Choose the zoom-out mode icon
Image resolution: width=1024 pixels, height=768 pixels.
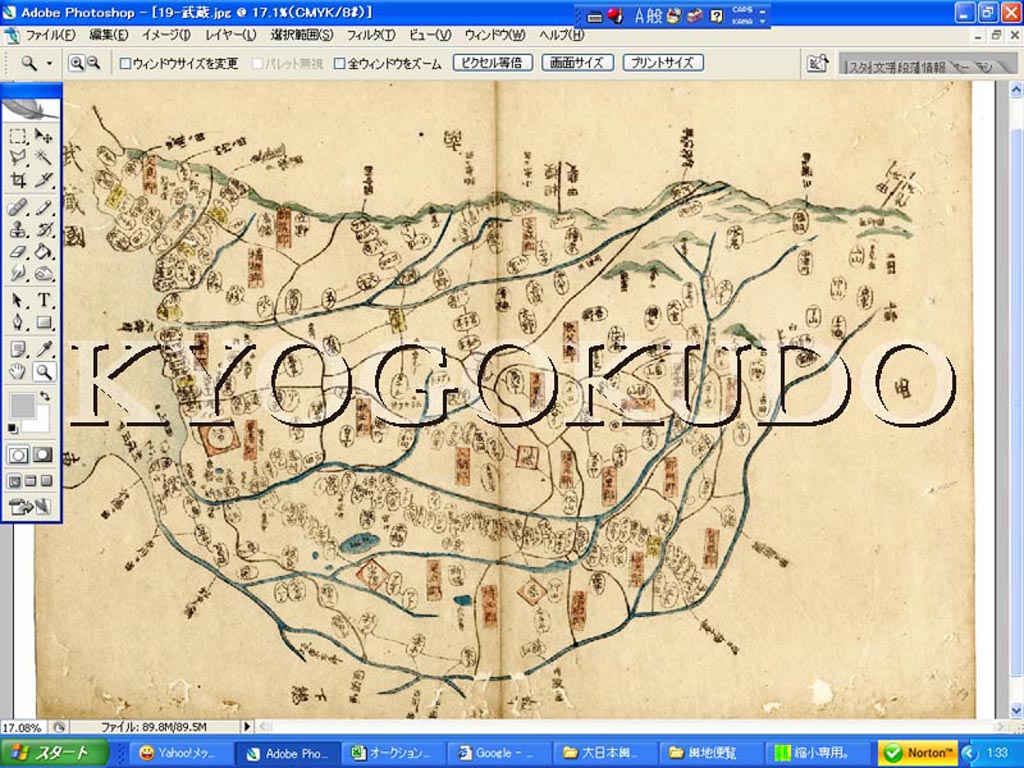tap(93, 63)
